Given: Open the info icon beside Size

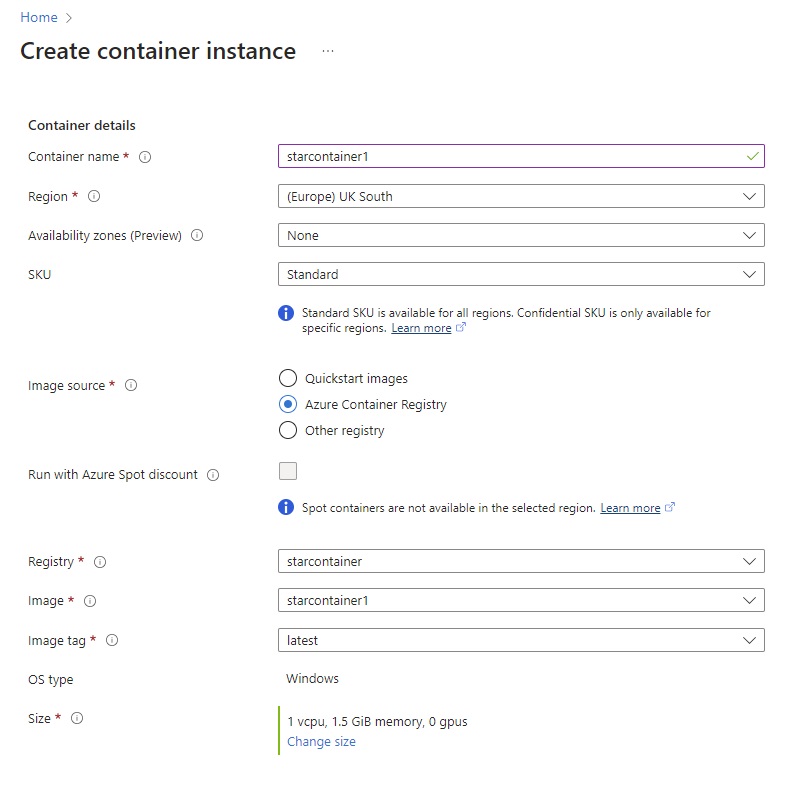Looking at the screenshot, I should (x=77, y=718).
